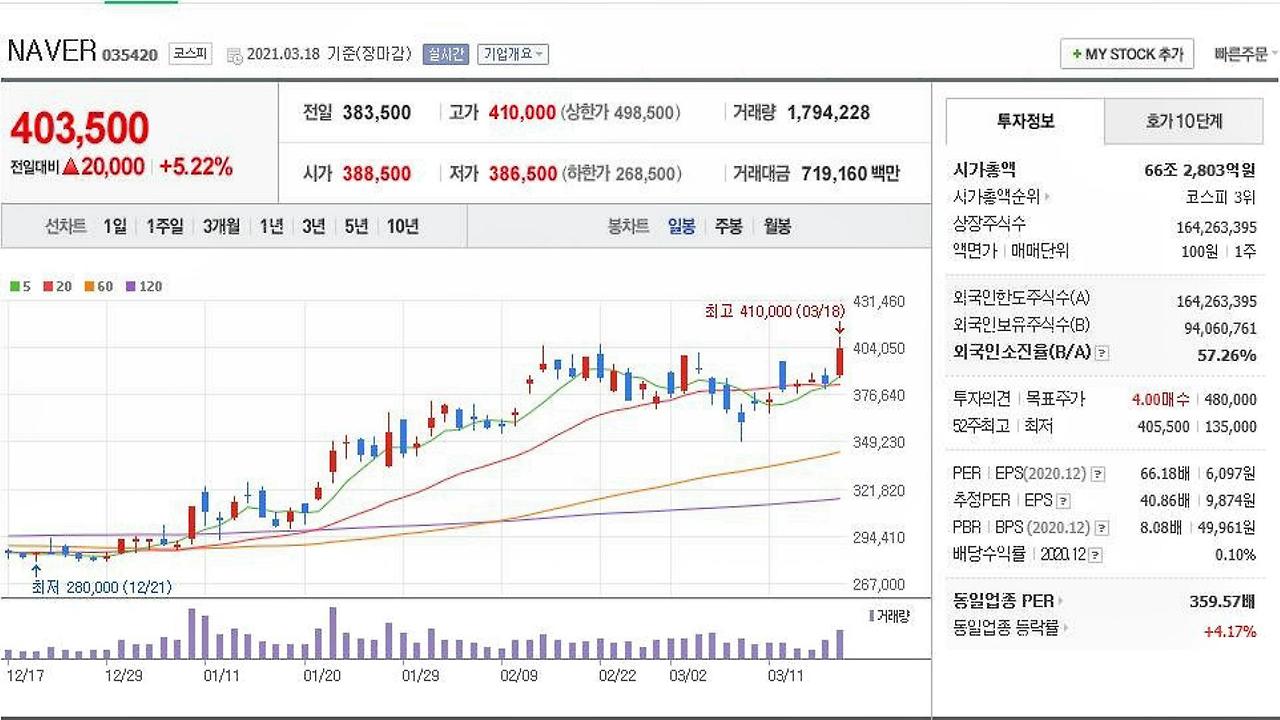This screenshot has height=720, width=1280.
Task: Click the 코스피 3위 ranking value
Action: tap(1221, 197)
